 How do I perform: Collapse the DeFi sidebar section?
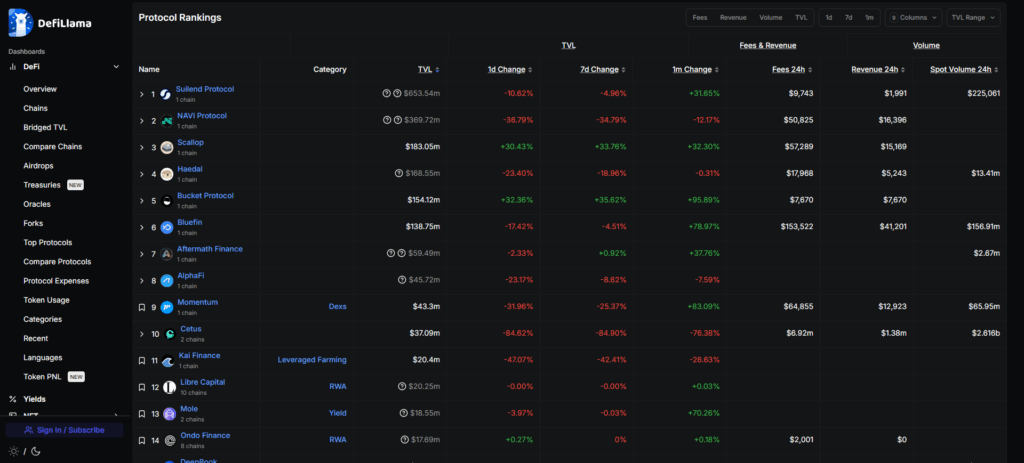coord(116,67)
